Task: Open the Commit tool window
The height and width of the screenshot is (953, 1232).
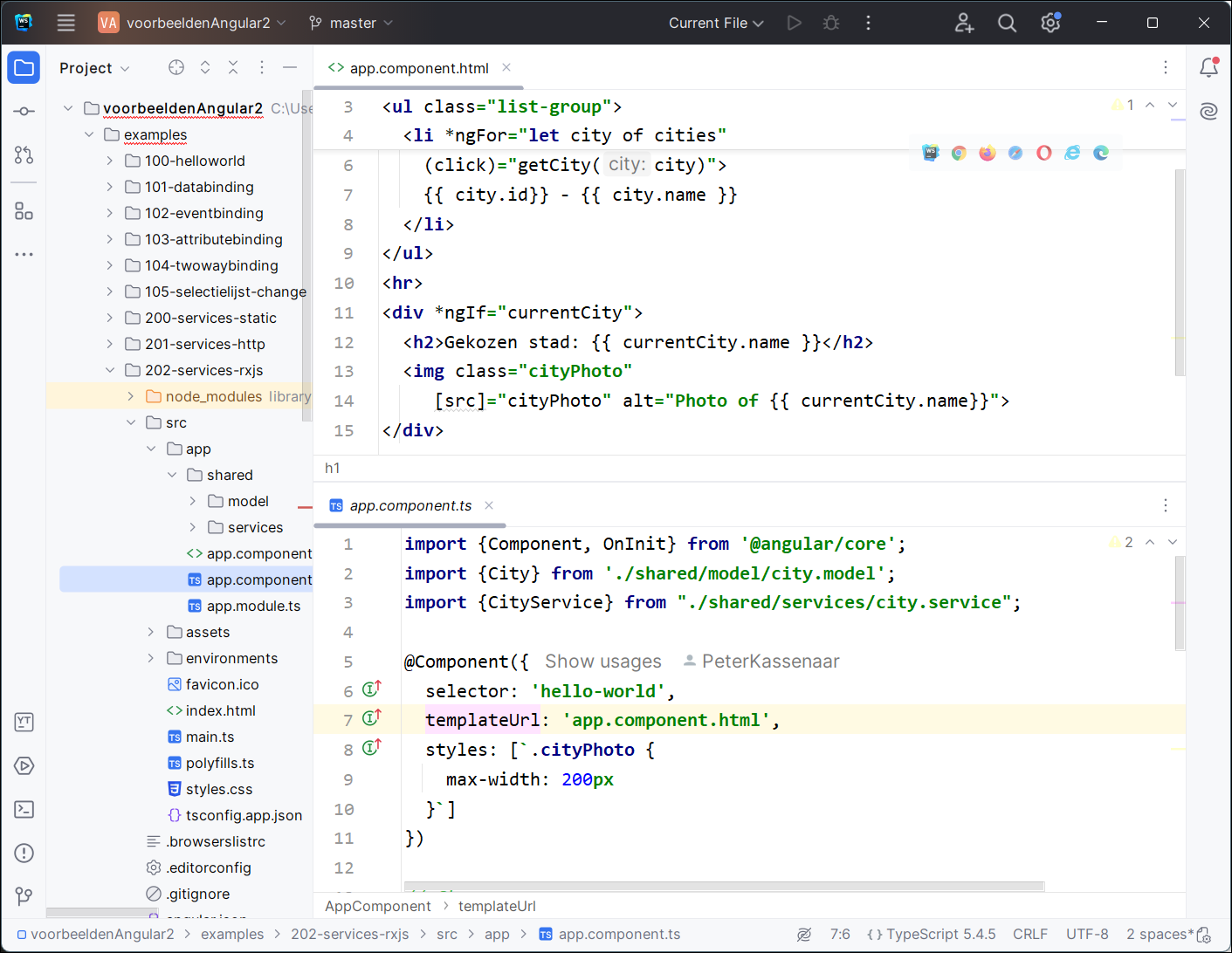Action: pos(24,111)
